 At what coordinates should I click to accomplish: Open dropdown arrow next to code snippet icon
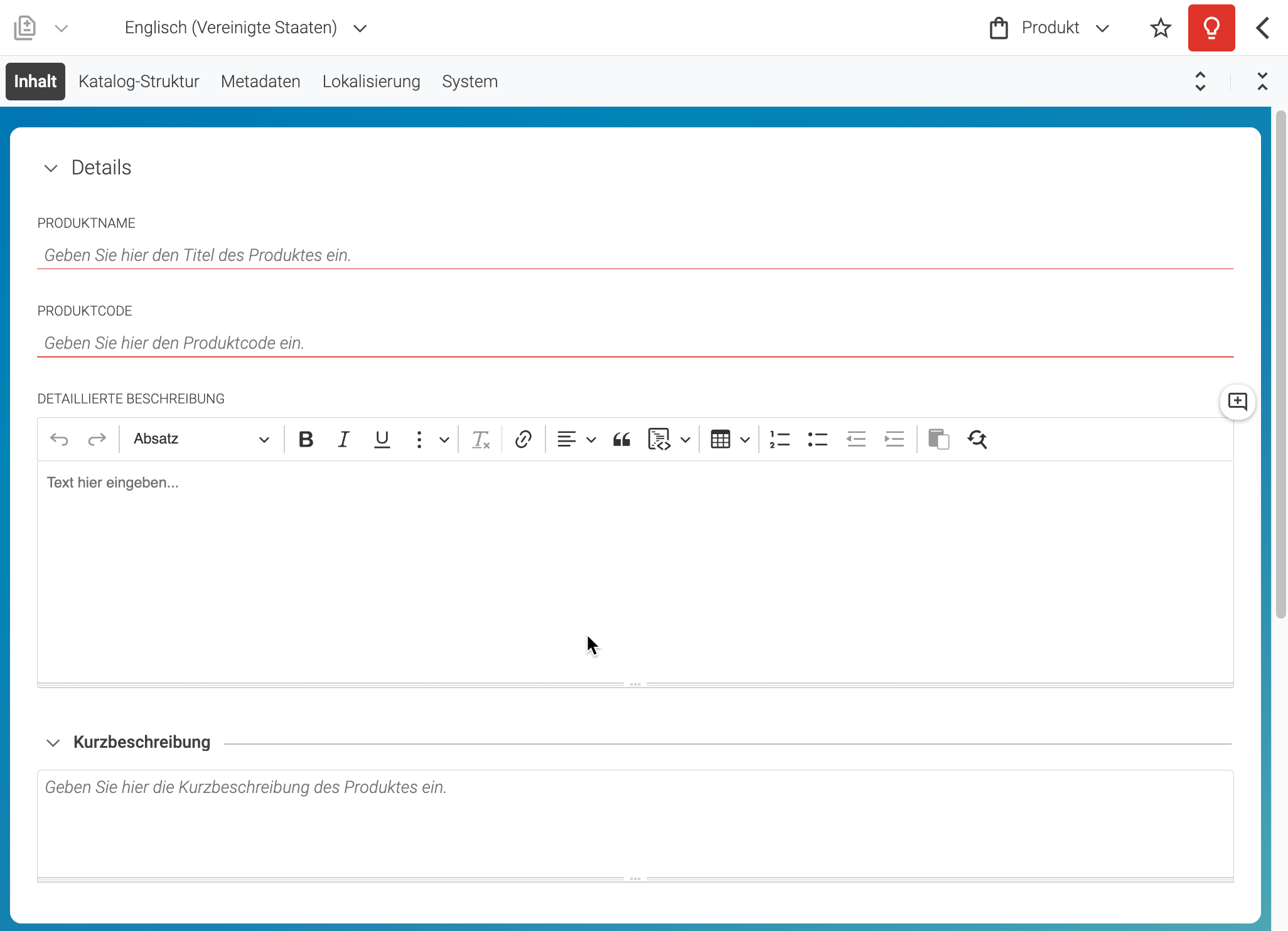pos(685,440)
